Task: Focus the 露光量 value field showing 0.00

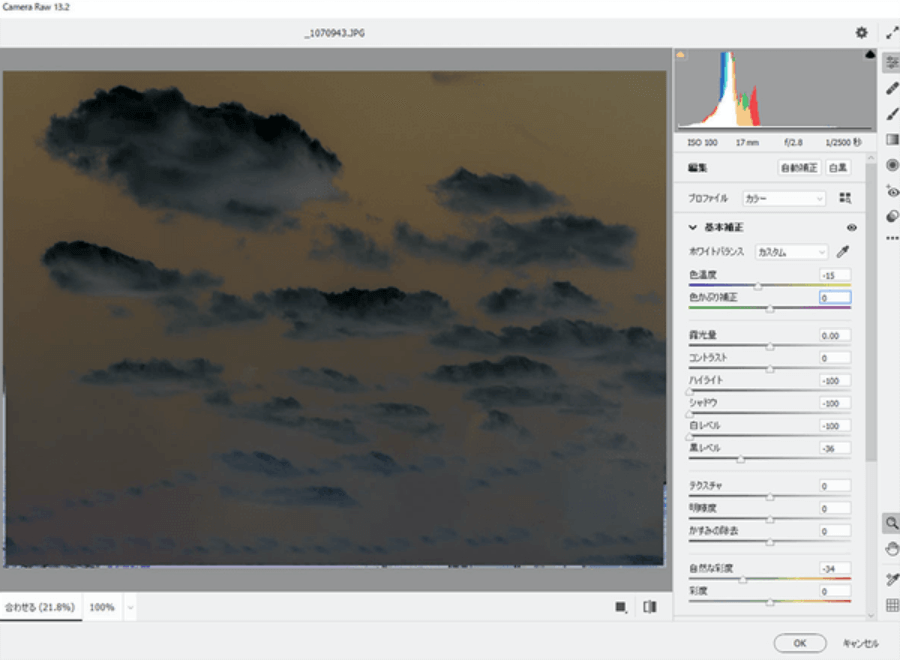Action: (x=835, y=336)
